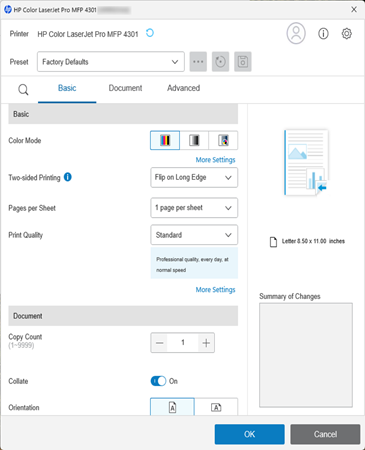Click the Basic section header
This screenshot has width=365, height=450.
(x=123, y=114)
